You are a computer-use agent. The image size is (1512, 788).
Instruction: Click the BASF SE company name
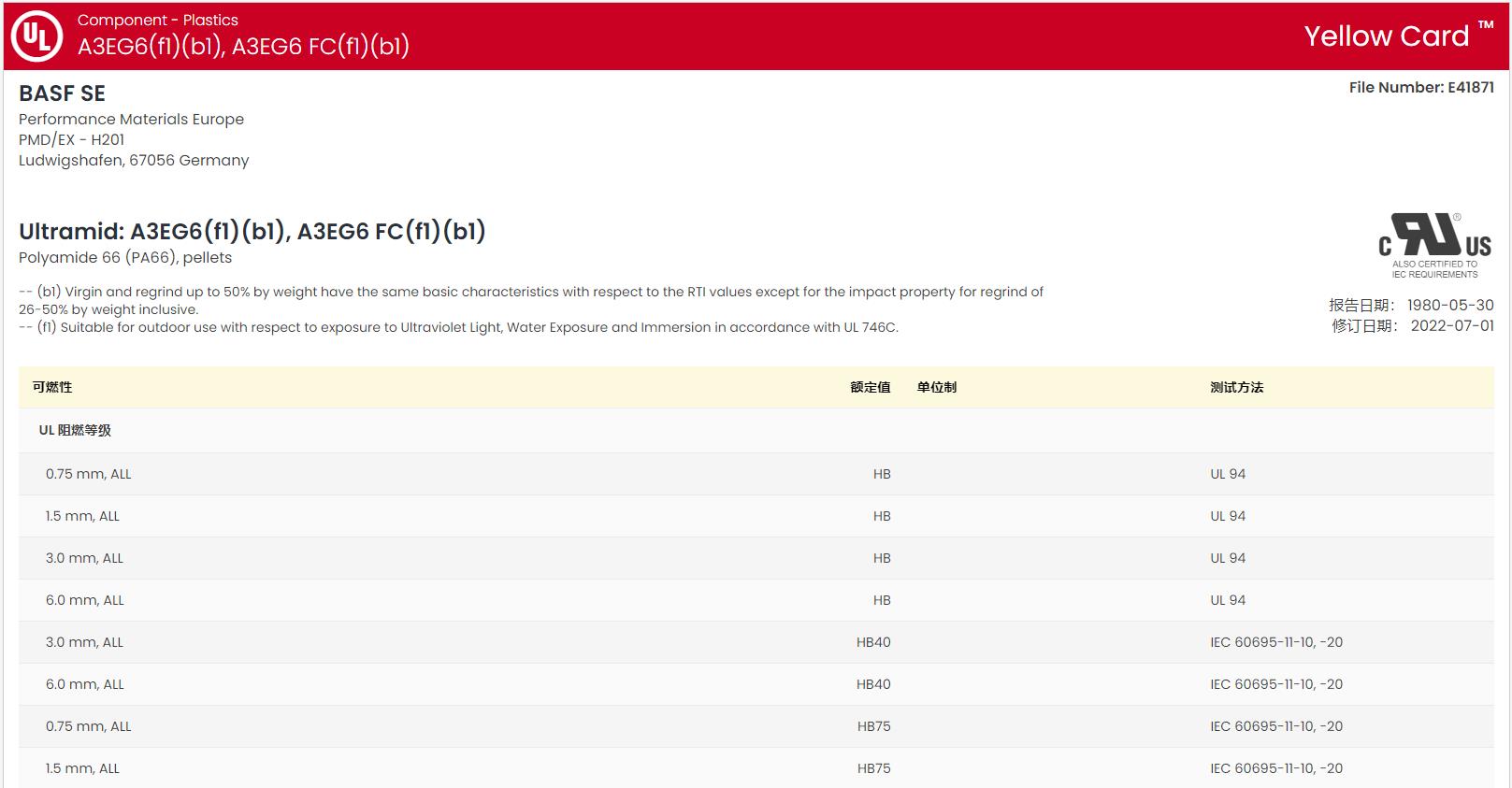pos(62,93)
